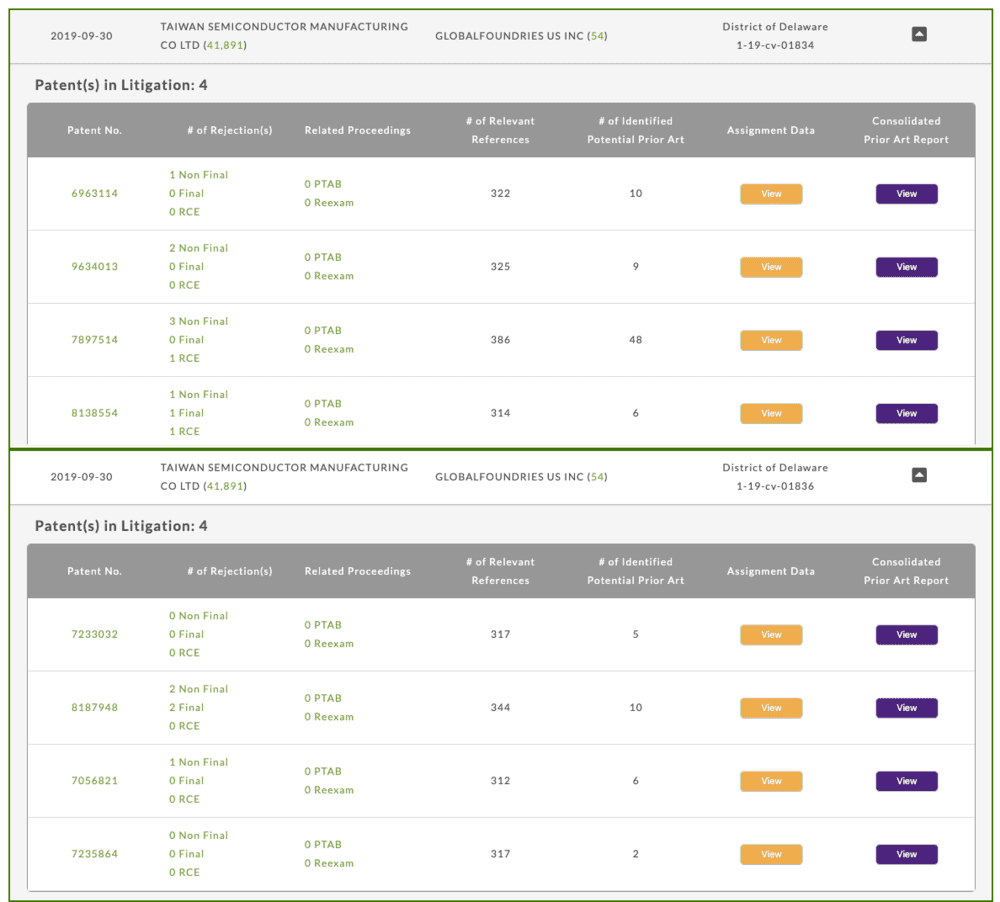The height and width of the screenshot is (902, 1000).
Task: Open patent number 7056821
Action: click(94, 781)
